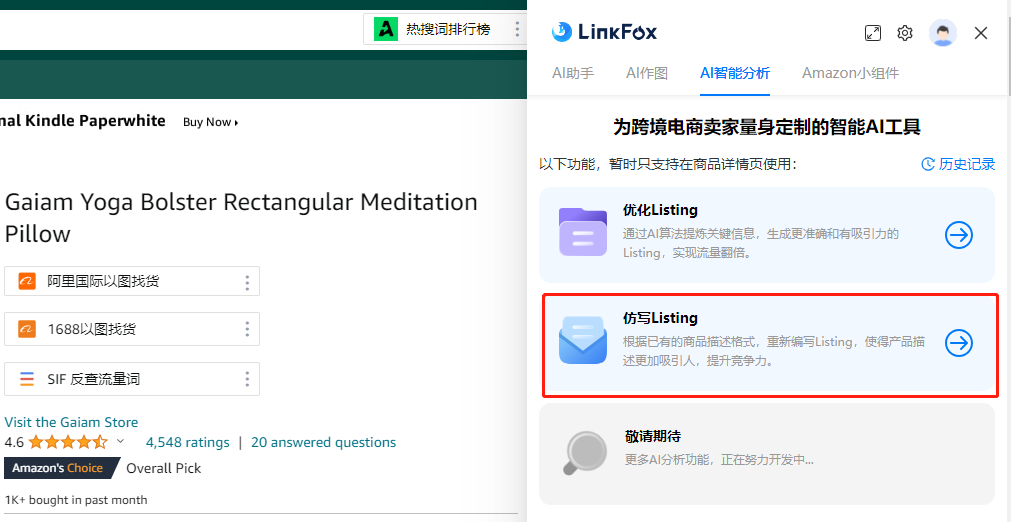Click the 1688 orange logo icon

click(x=27, y=329)
